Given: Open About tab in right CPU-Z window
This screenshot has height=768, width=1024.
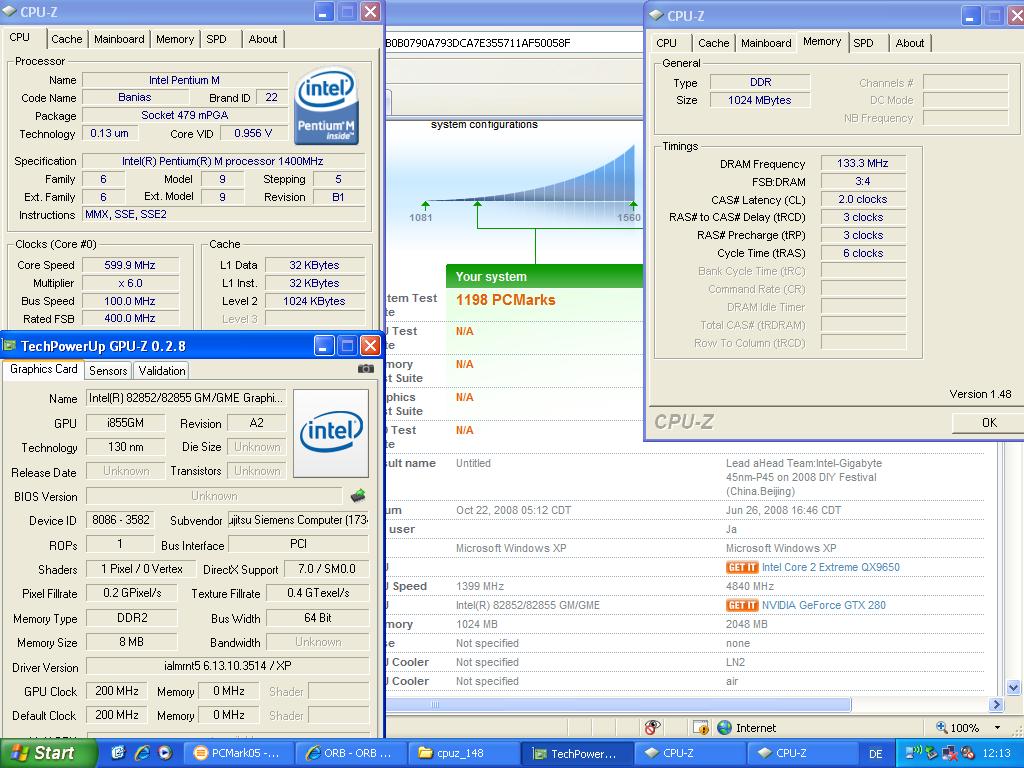Looking at the screenshot, I should 910,42.
